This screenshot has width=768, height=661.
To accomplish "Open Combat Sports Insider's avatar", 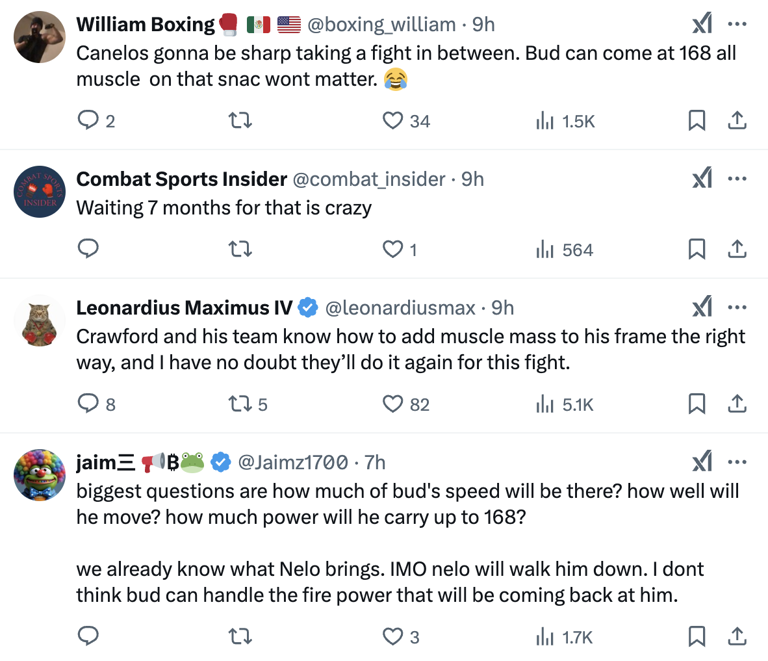I will (40, 191).
